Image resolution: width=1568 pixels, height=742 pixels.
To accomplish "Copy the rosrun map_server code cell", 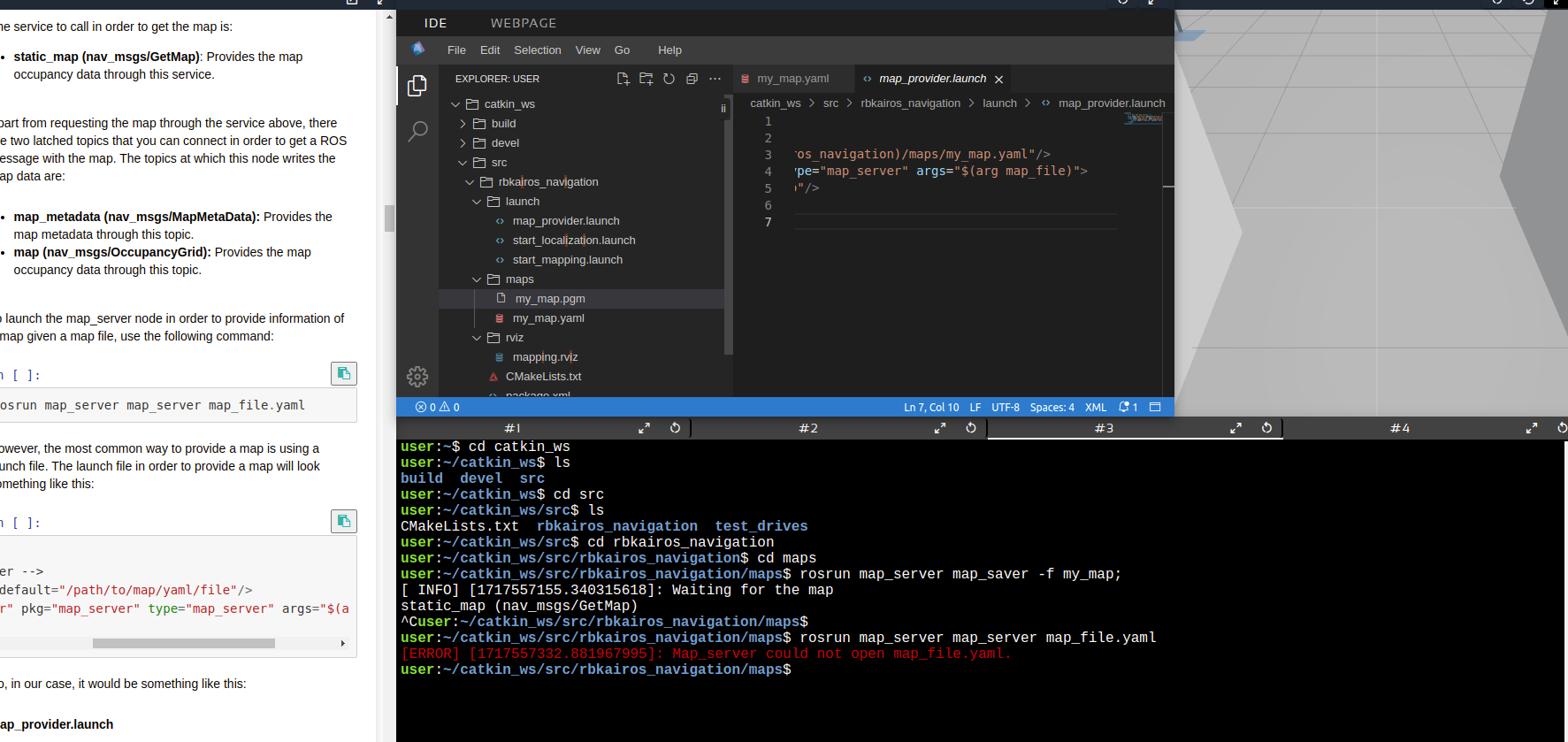I will tap(344, 374).
